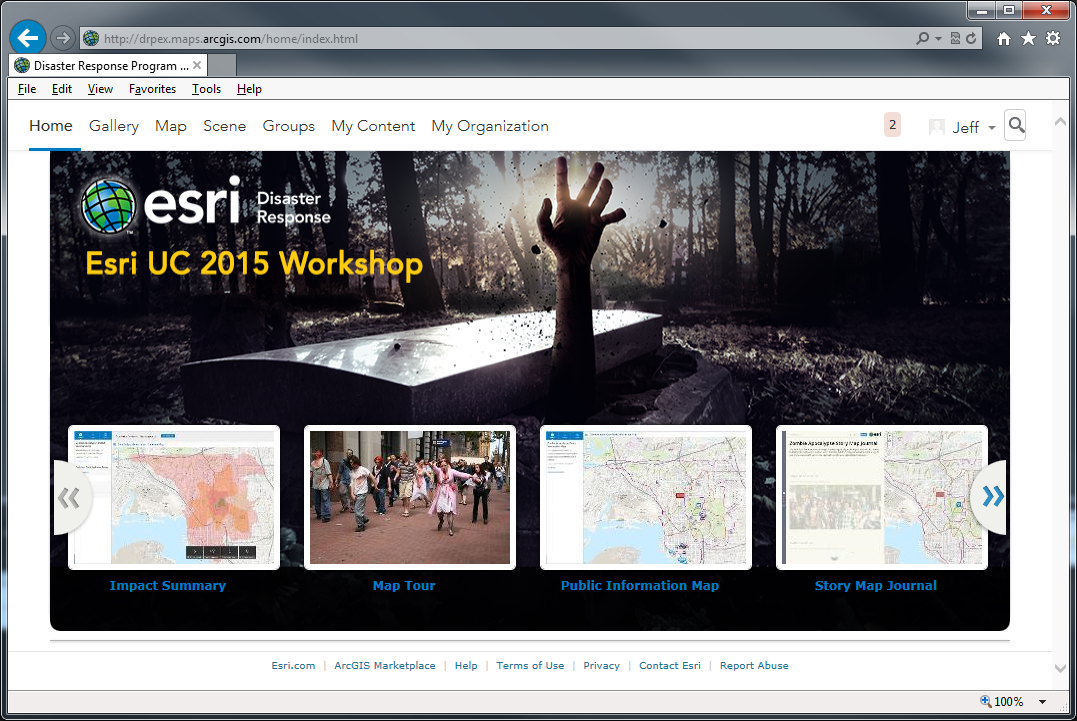Click the Report Abuse footer link
The width and height of the screenshot is (1077, 721).
click(x=754, y=665)
